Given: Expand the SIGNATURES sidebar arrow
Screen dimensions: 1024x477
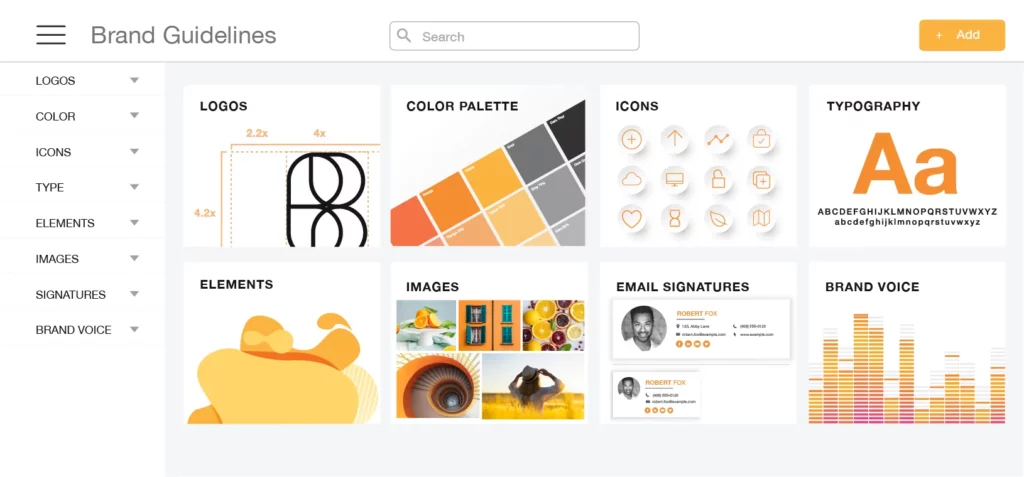Looking at the screenshot, I should click(x=135, y=294).
